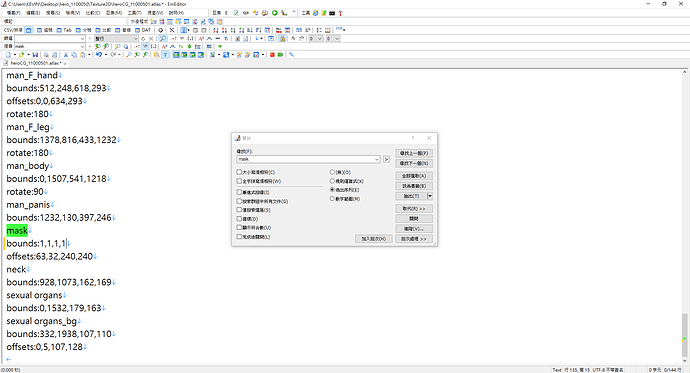The image size is (690, 373).
Task: Enable the incremental search (I) checkbox
Action: coord(239,192)
